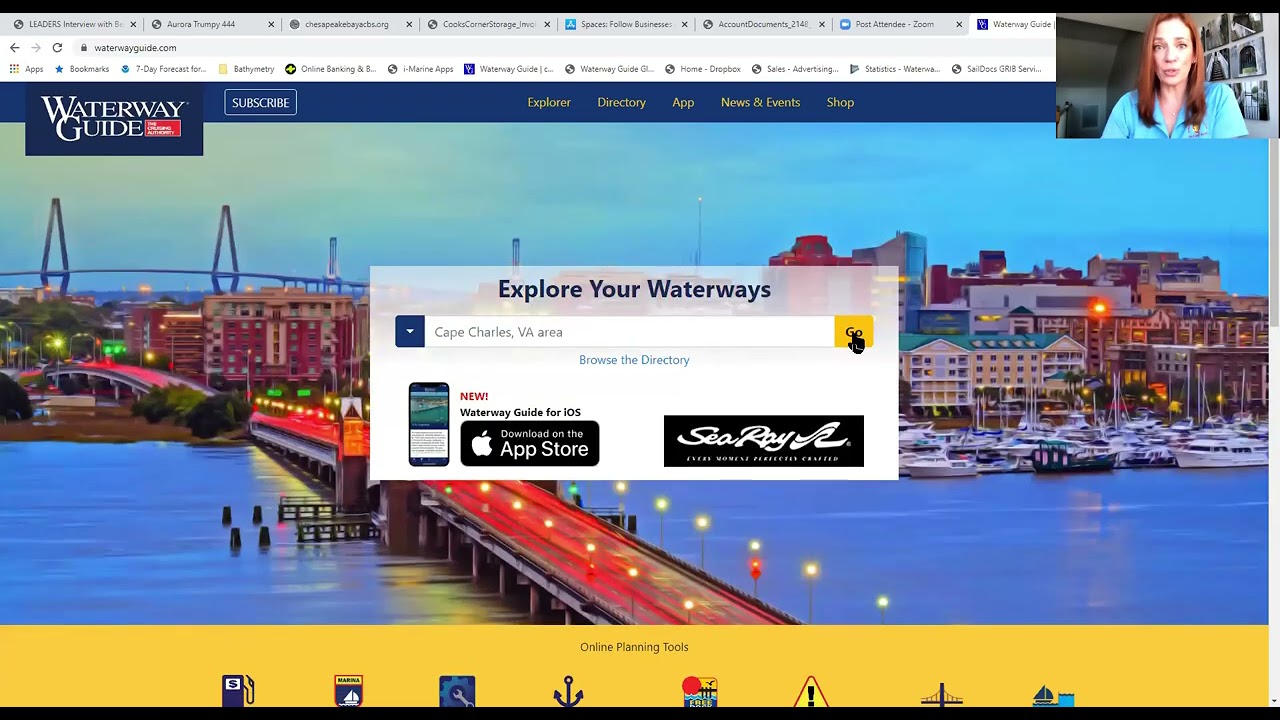Click the browser forward arrow
The height and width of the screenshot is (720, 1280).
(x=36, y=48)
